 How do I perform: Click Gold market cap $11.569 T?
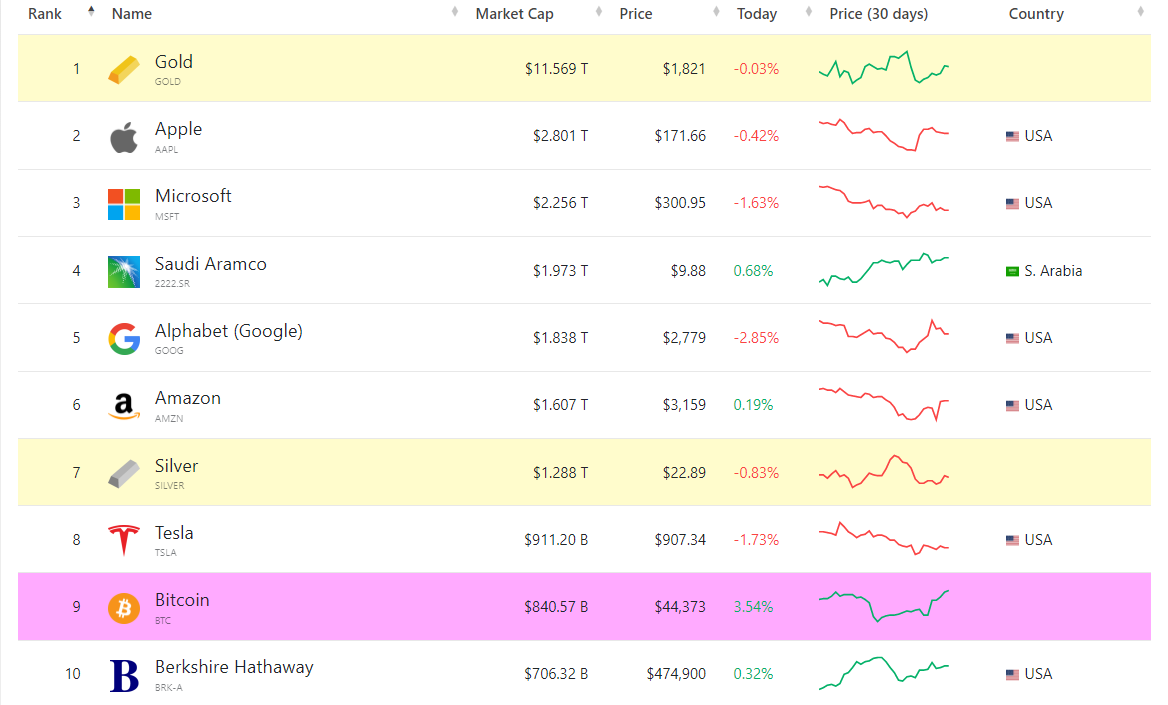pos(556,69)
